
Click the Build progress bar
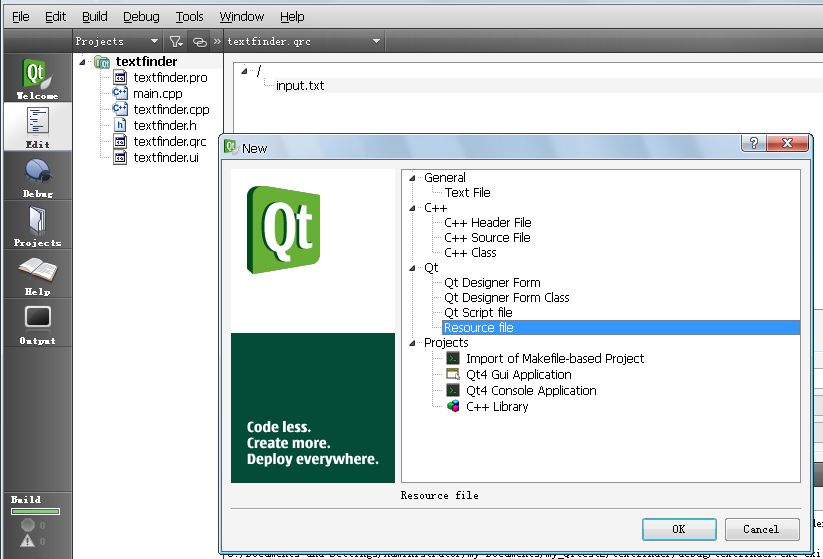tap(35, 511)
